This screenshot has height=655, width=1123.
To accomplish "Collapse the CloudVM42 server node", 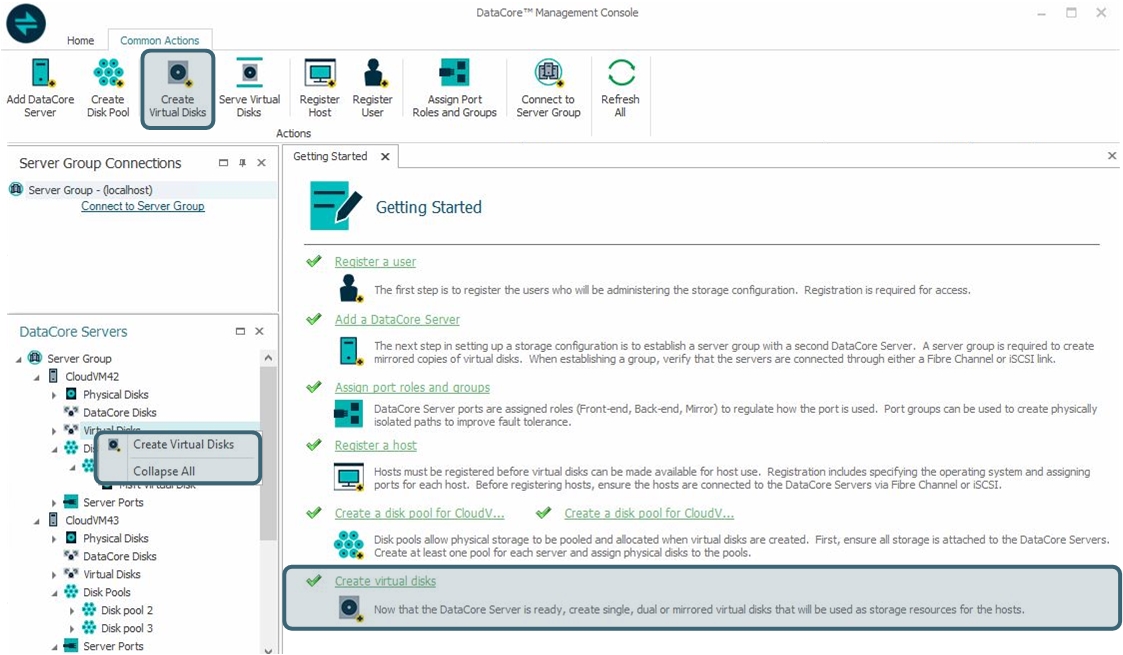I will pyautogui.click(x=37, y=377).
